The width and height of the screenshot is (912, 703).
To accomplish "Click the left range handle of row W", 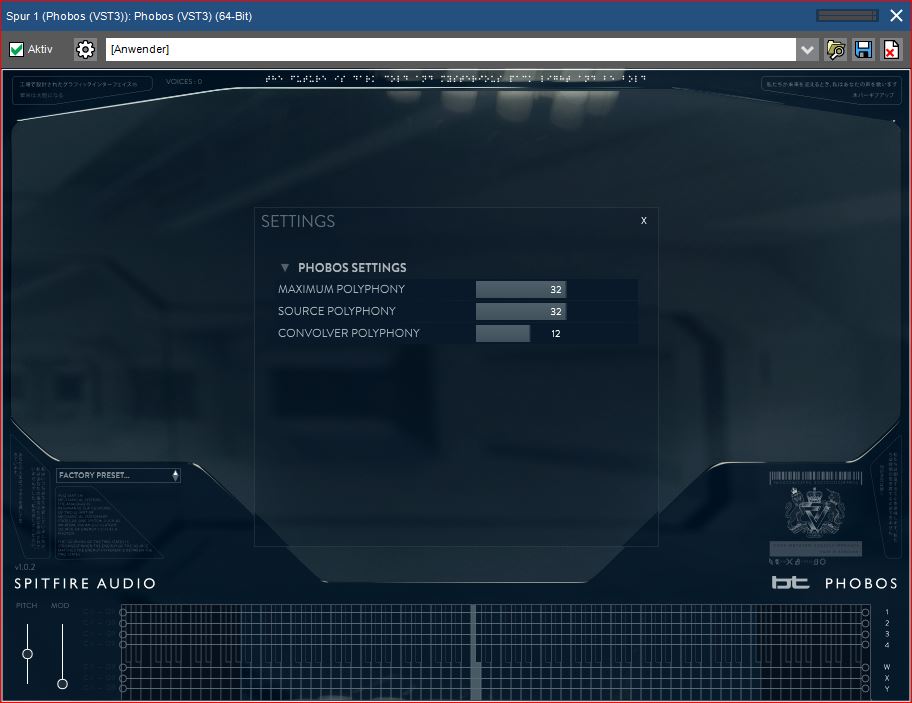I will pyautogui.click(x=123, y=667).
